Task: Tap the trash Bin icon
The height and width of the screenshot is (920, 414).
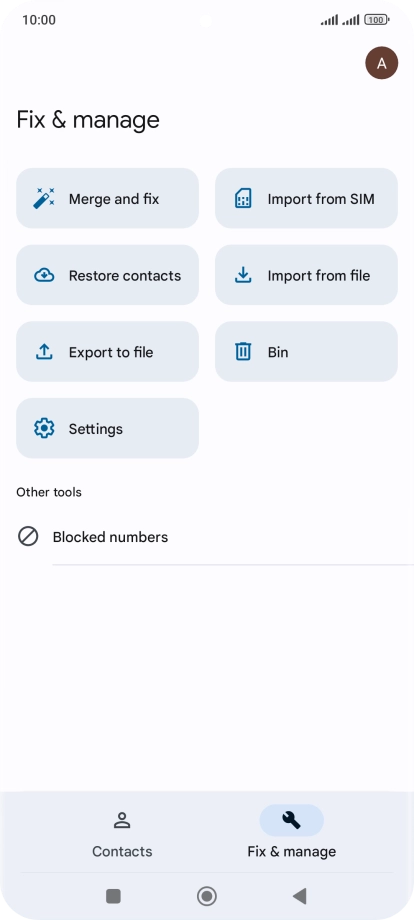Action: [243, 351]
